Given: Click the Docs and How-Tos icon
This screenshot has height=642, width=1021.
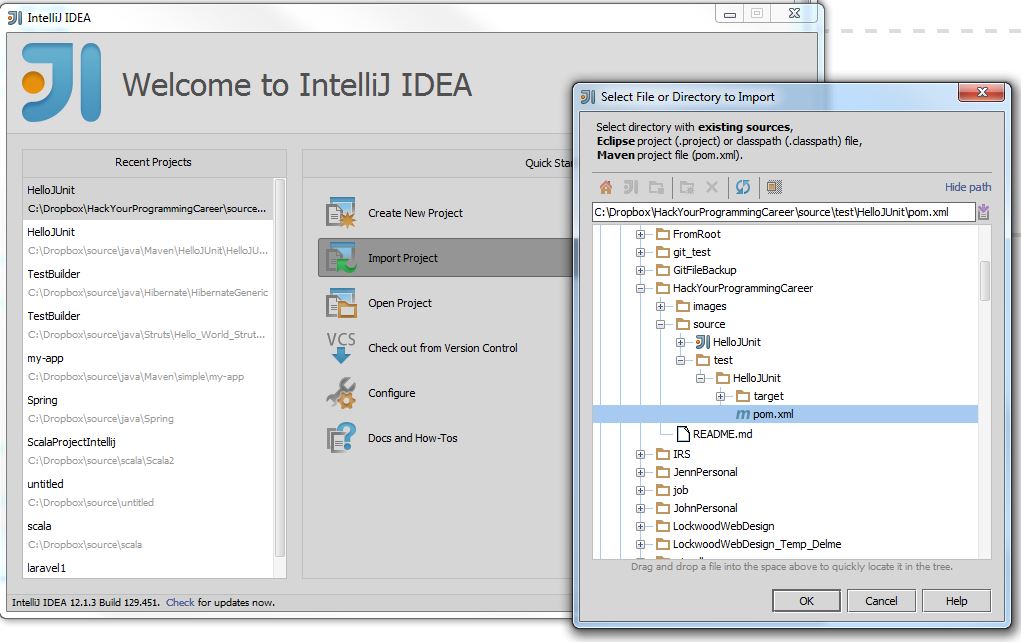Looking at the screenshot, I should click(x=341, y=438).
